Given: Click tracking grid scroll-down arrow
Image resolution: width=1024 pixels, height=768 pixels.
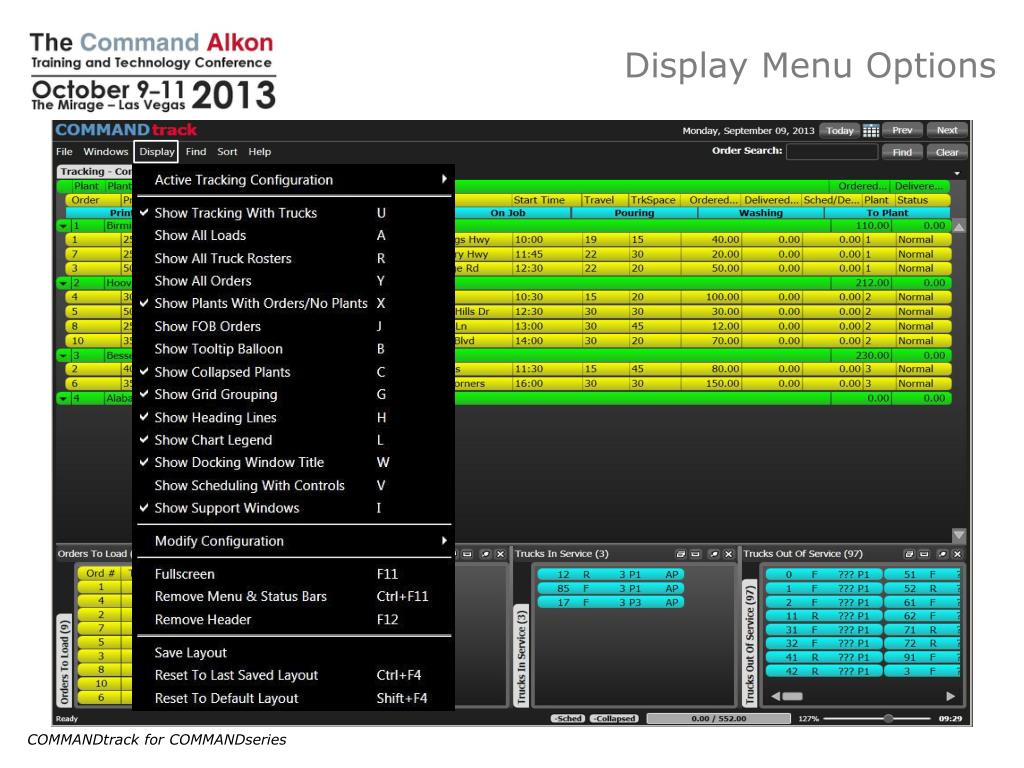Looking at the screenshot, I should [959, 535].
